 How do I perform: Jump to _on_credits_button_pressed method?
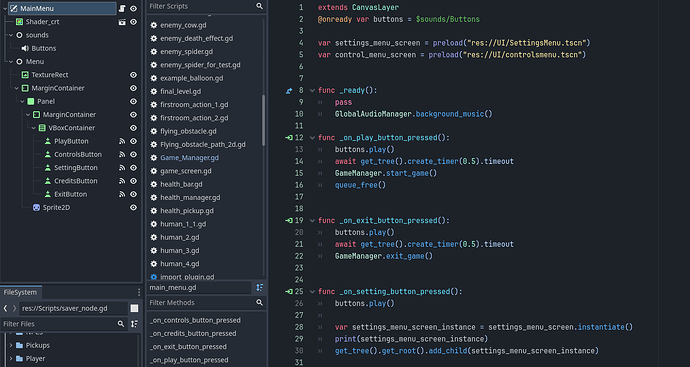coord(193,333)
